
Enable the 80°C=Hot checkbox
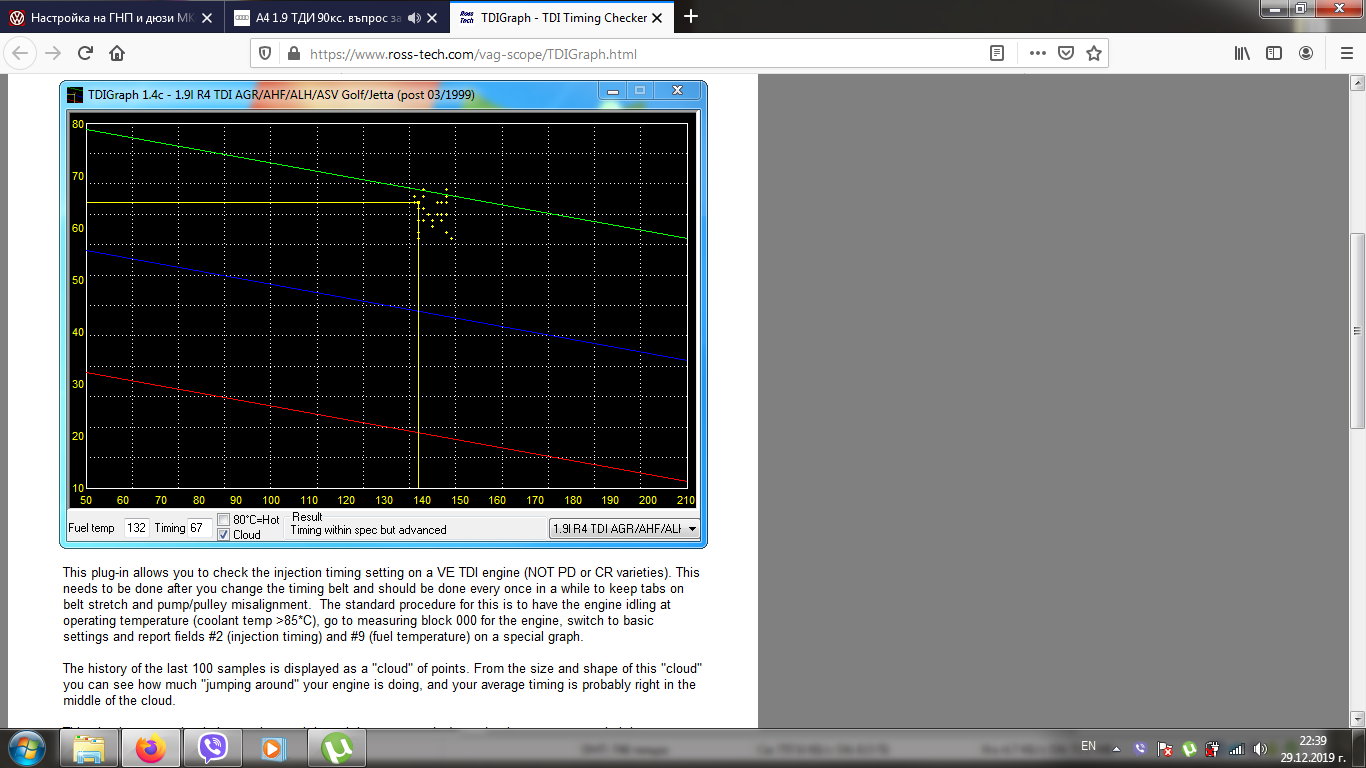(x=224, y=520)
